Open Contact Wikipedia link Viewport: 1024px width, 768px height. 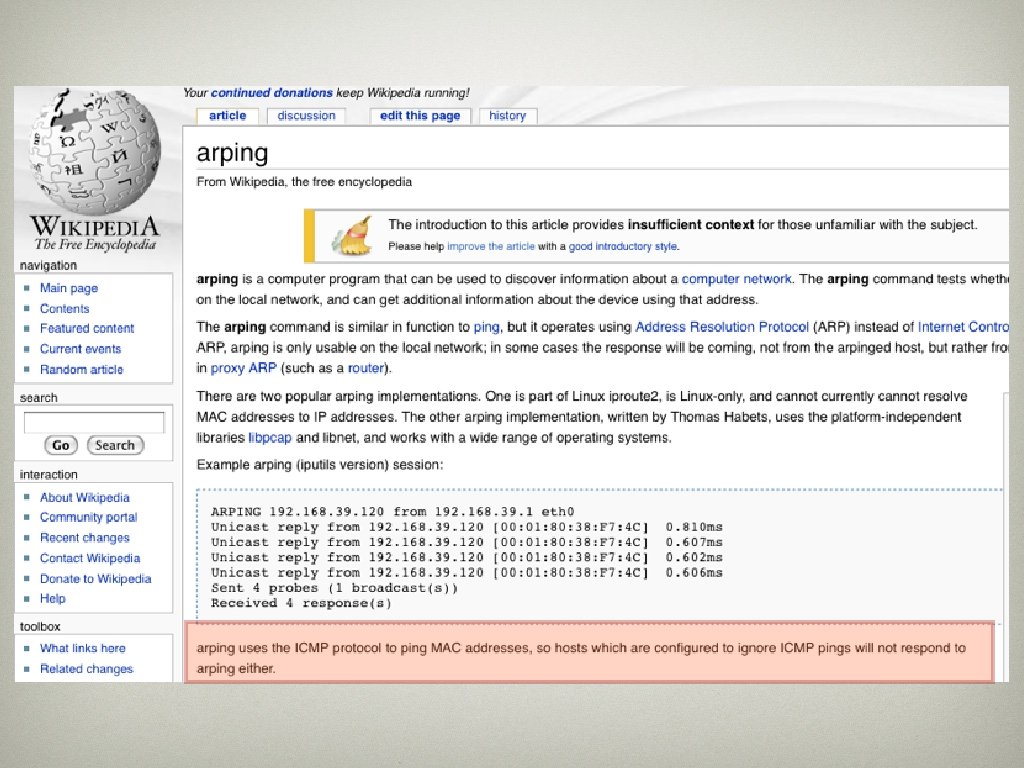(89, 558)
